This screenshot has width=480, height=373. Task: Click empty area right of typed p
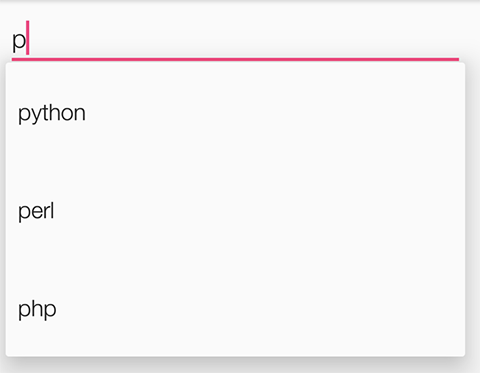click(x=244, y=39)
